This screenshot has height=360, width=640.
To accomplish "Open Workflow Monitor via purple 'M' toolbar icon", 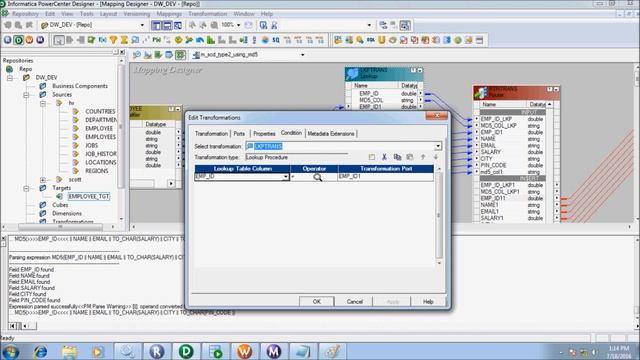I will pos(40,40).
